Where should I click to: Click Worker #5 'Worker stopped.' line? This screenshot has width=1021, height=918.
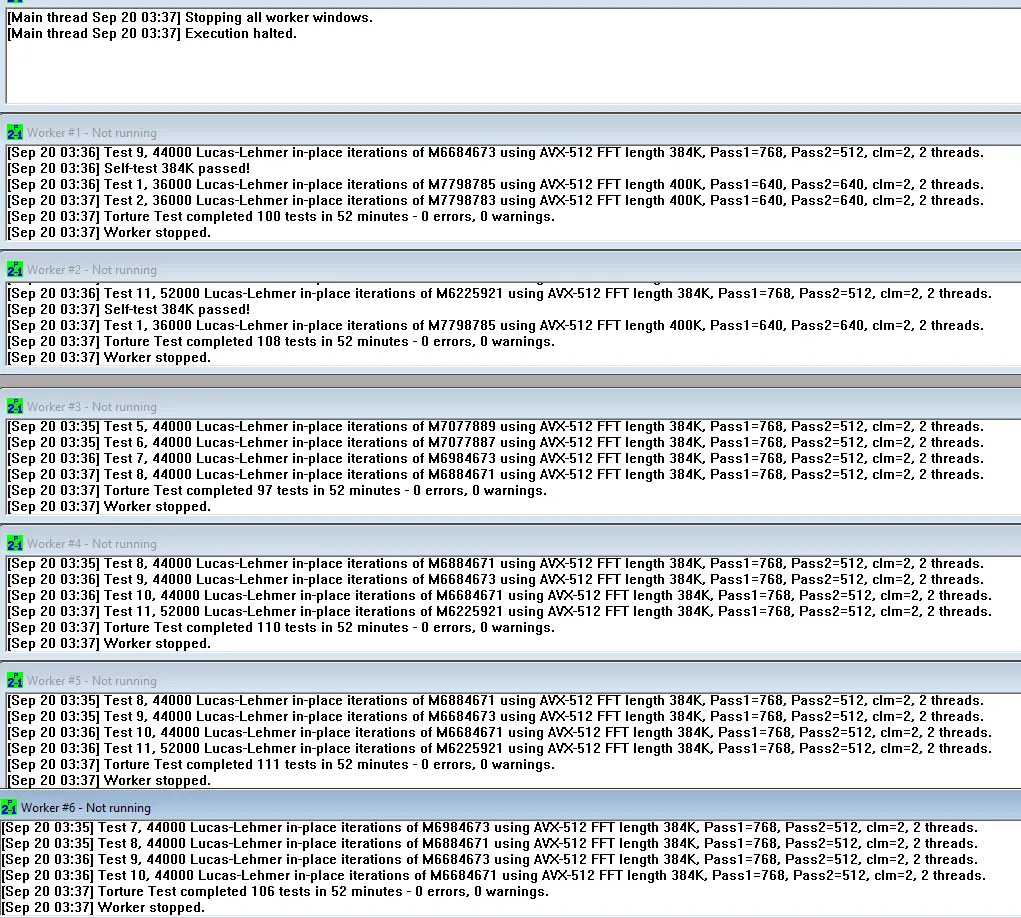tap(109, 780)
